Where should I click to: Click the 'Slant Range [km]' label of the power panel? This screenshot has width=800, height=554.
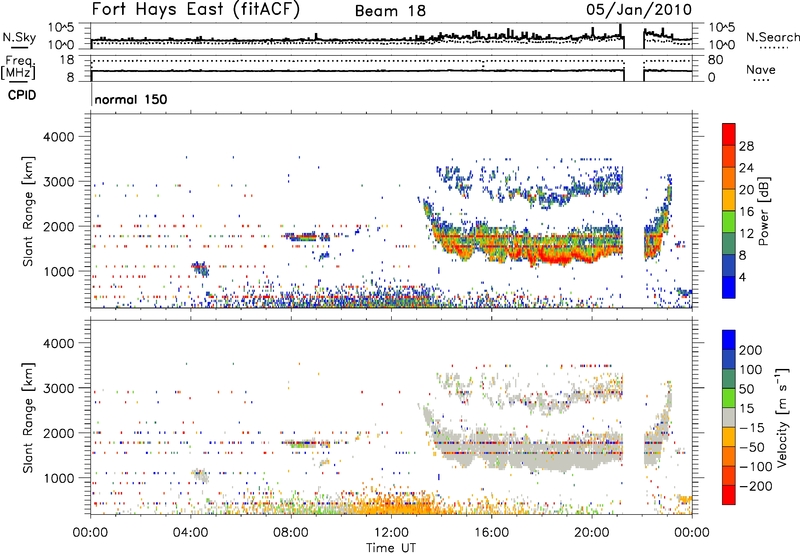[x=28, y=211]
